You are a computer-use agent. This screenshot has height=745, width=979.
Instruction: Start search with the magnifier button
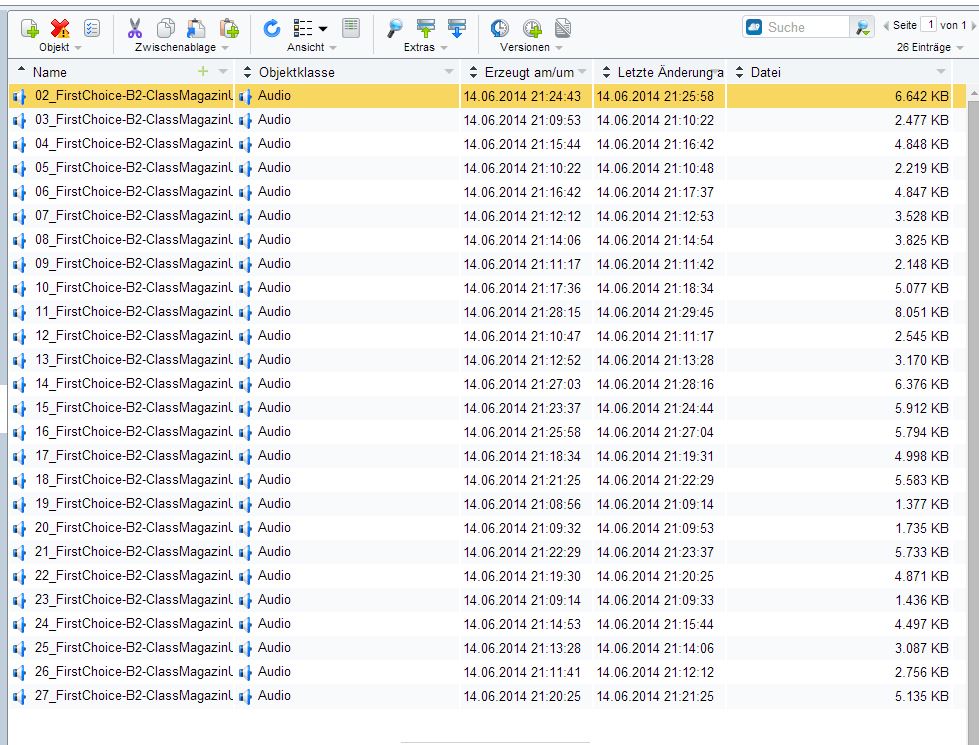(862, 27)
